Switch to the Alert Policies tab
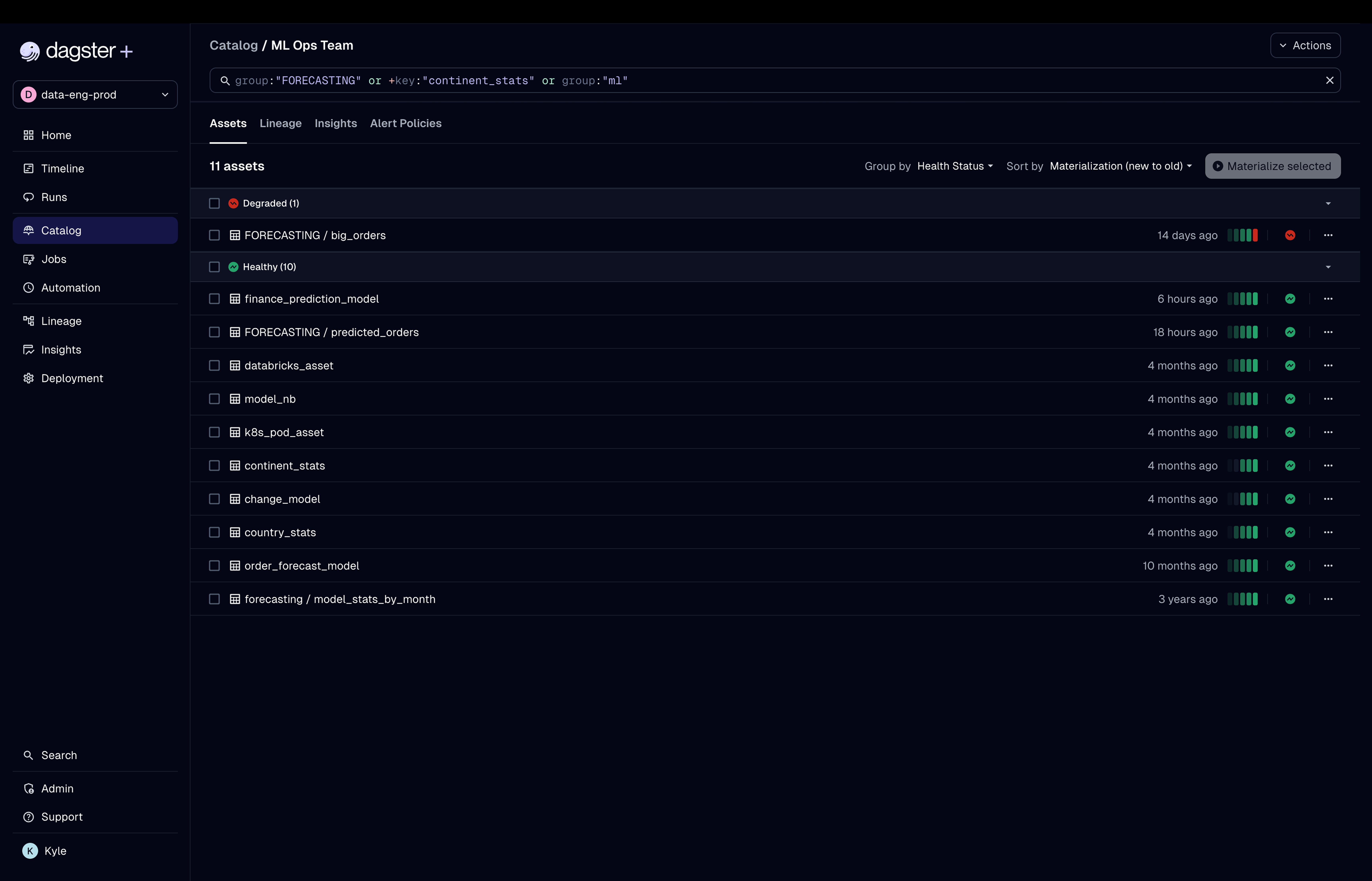The image size is (1372, 881). (405, 123)
